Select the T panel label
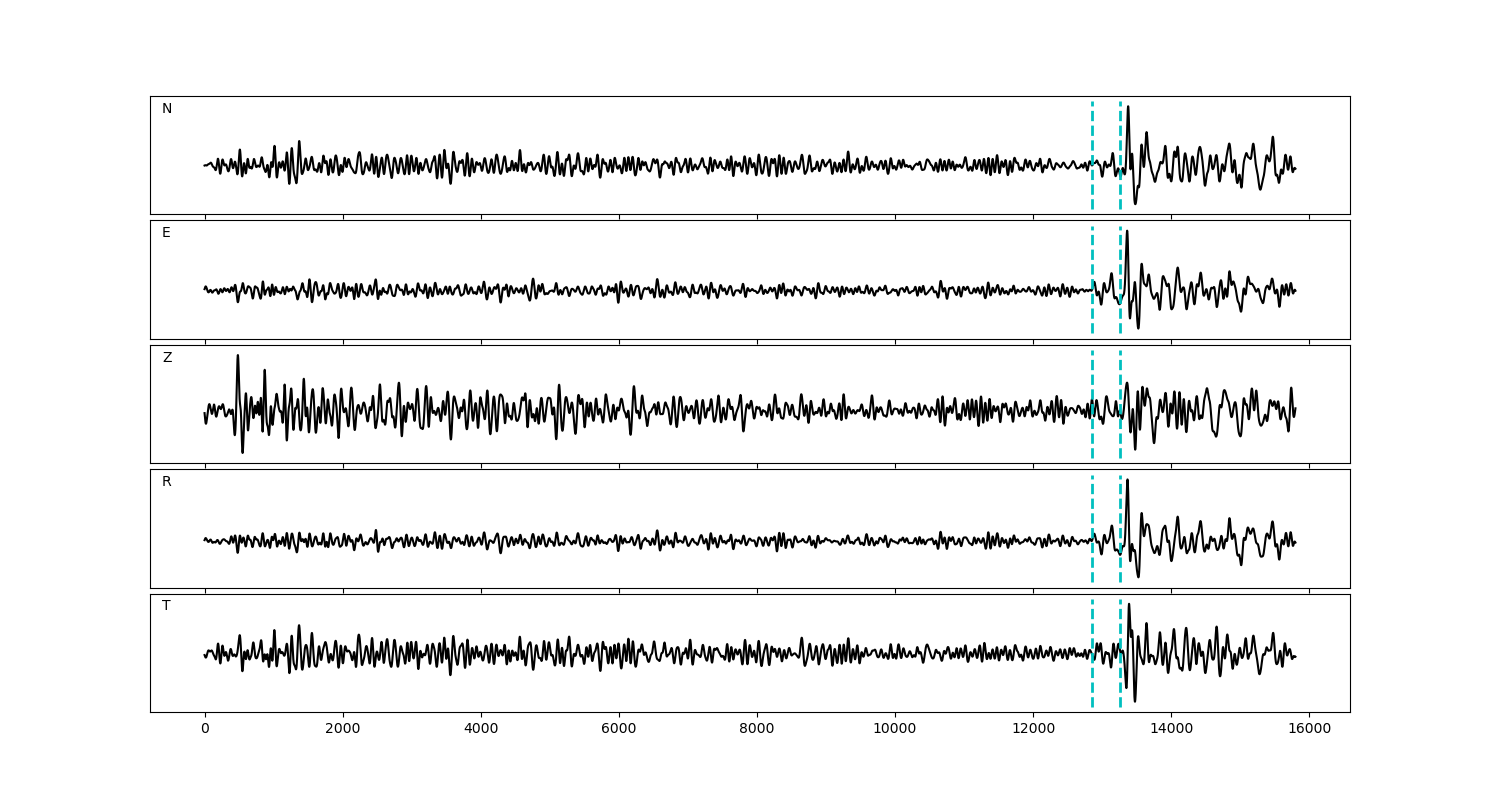The width and height of the screenshot is (1500, 800). tap(166, 606)
